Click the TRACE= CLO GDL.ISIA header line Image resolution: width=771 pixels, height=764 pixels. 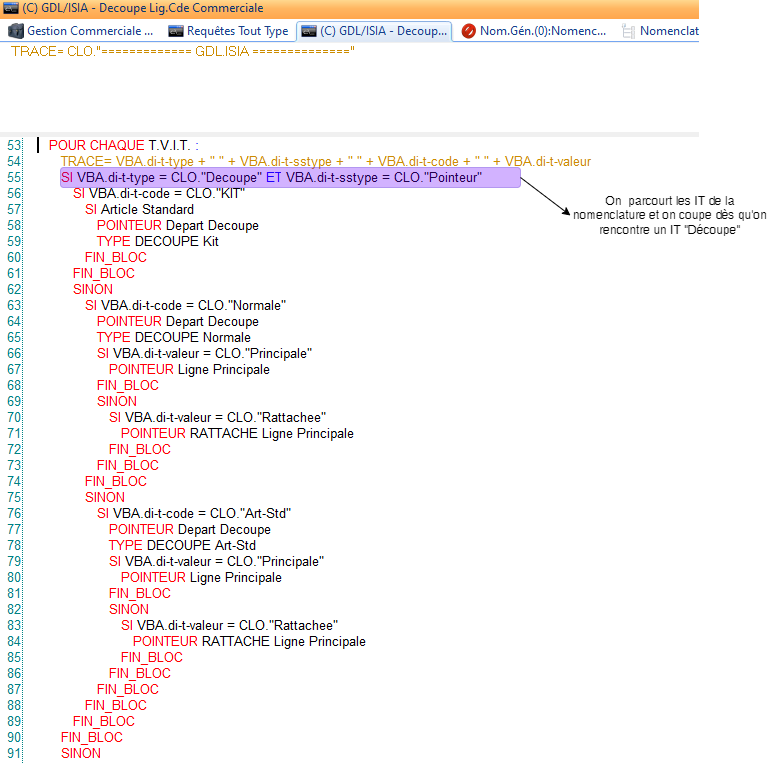[182, 51]
